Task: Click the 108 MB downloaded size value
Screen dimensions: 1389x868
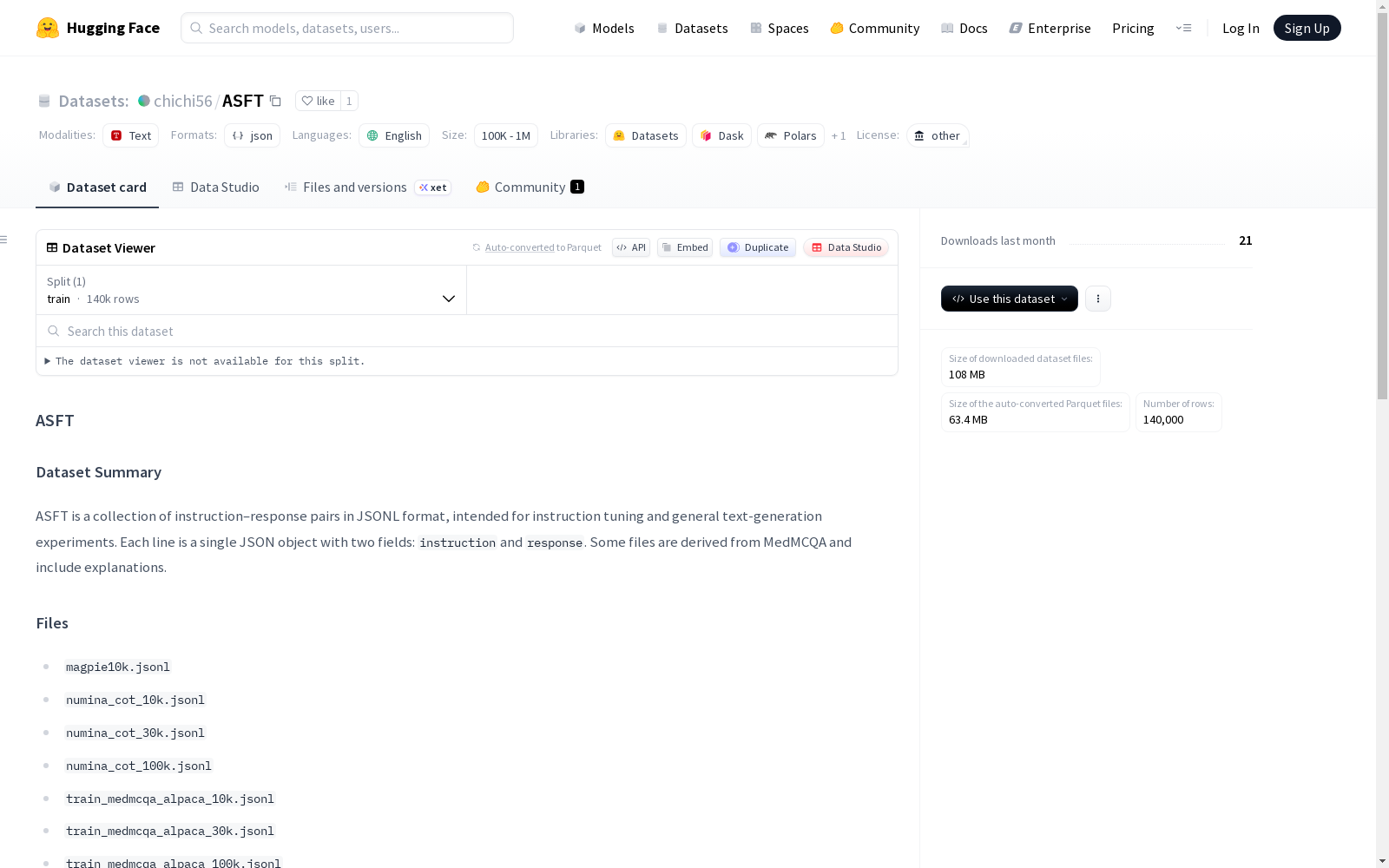Action: [967, 375]
